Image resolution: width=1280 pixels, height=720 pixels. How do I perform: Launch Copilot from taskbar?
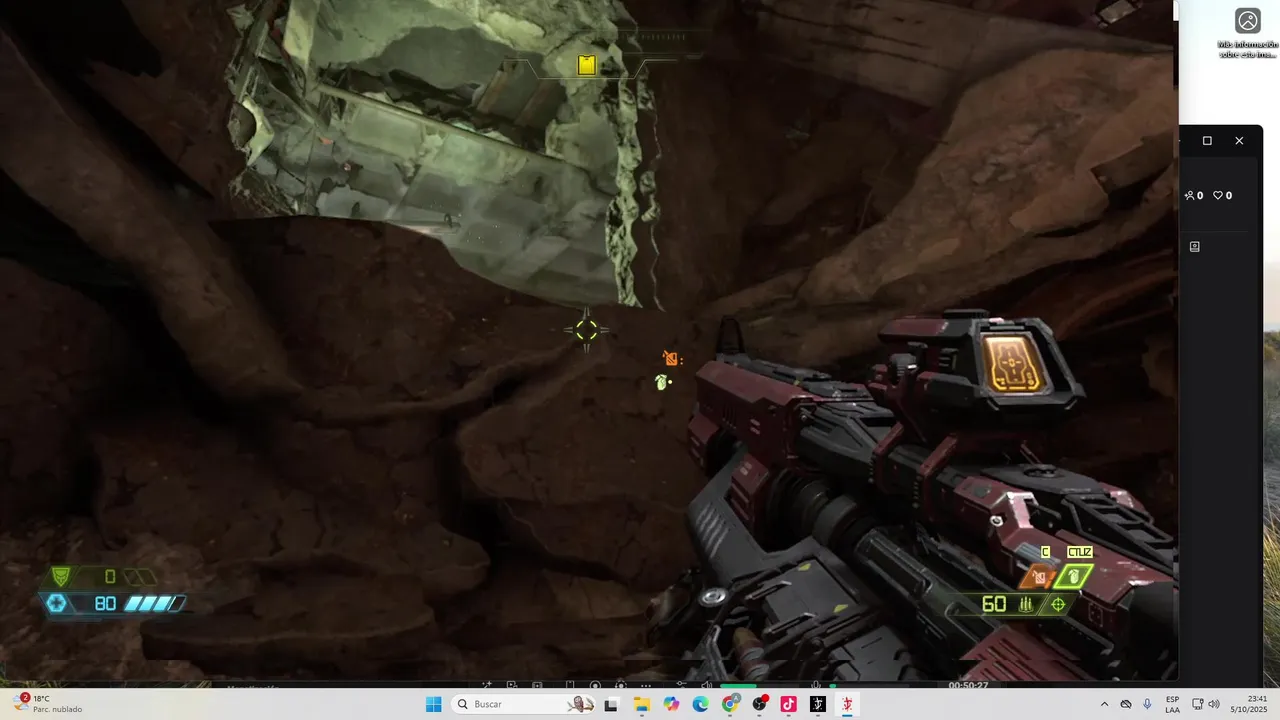[671, 704]
